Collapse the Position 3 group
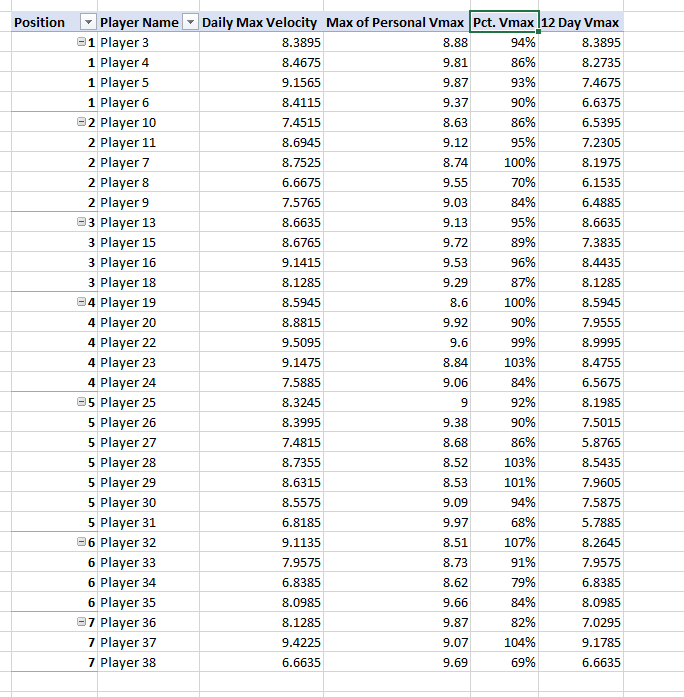This screenshot has width=684, height=697. tap(80, 222)
